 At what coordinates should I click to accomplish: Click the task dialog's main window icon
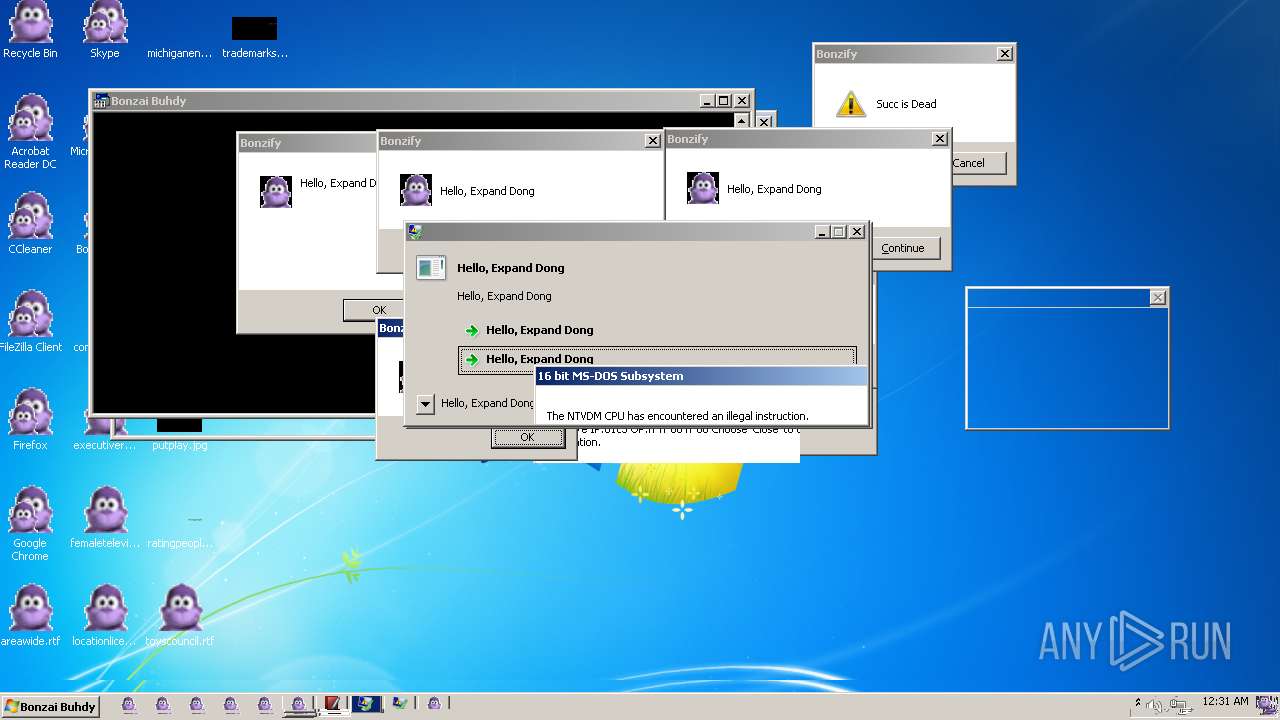click(x=431, y=268)
